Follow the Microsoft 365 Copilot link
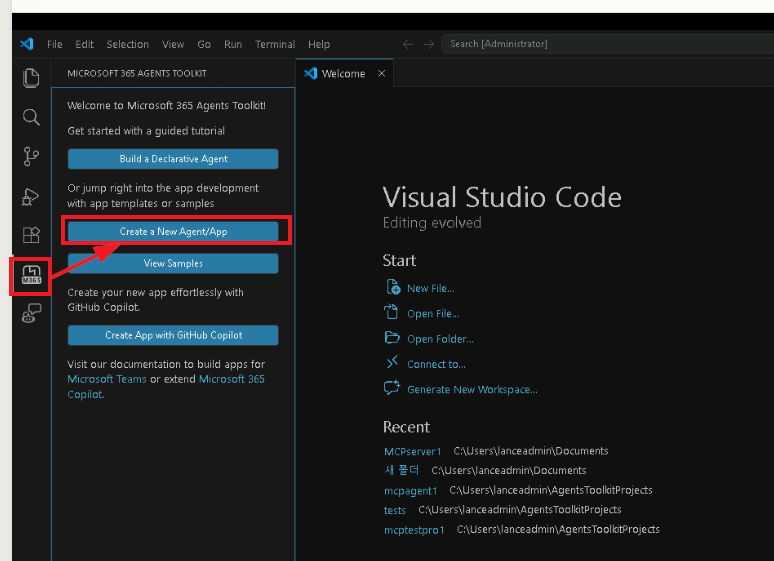 coord(232,379)
